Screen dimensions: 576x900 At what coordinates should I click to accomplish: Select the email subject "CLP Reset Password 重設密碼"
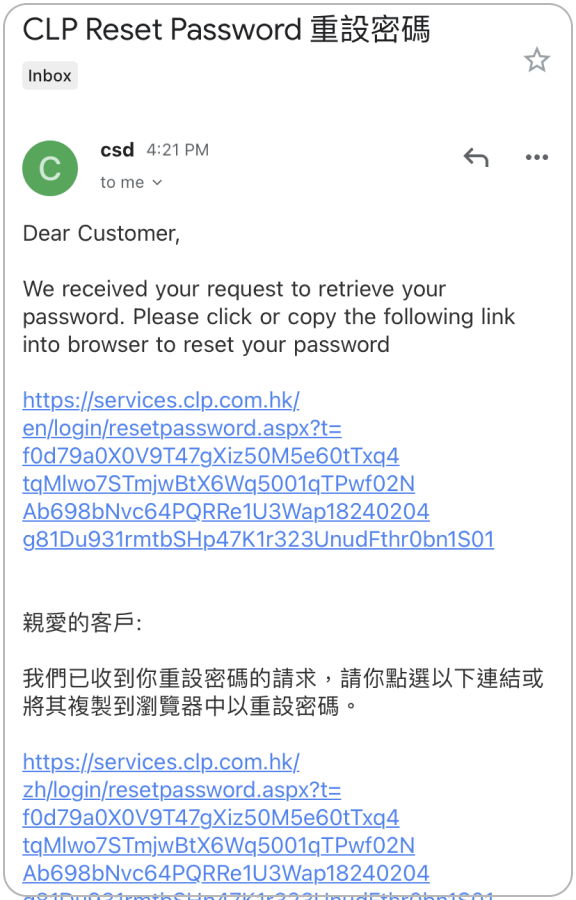[x=226, y=29]
